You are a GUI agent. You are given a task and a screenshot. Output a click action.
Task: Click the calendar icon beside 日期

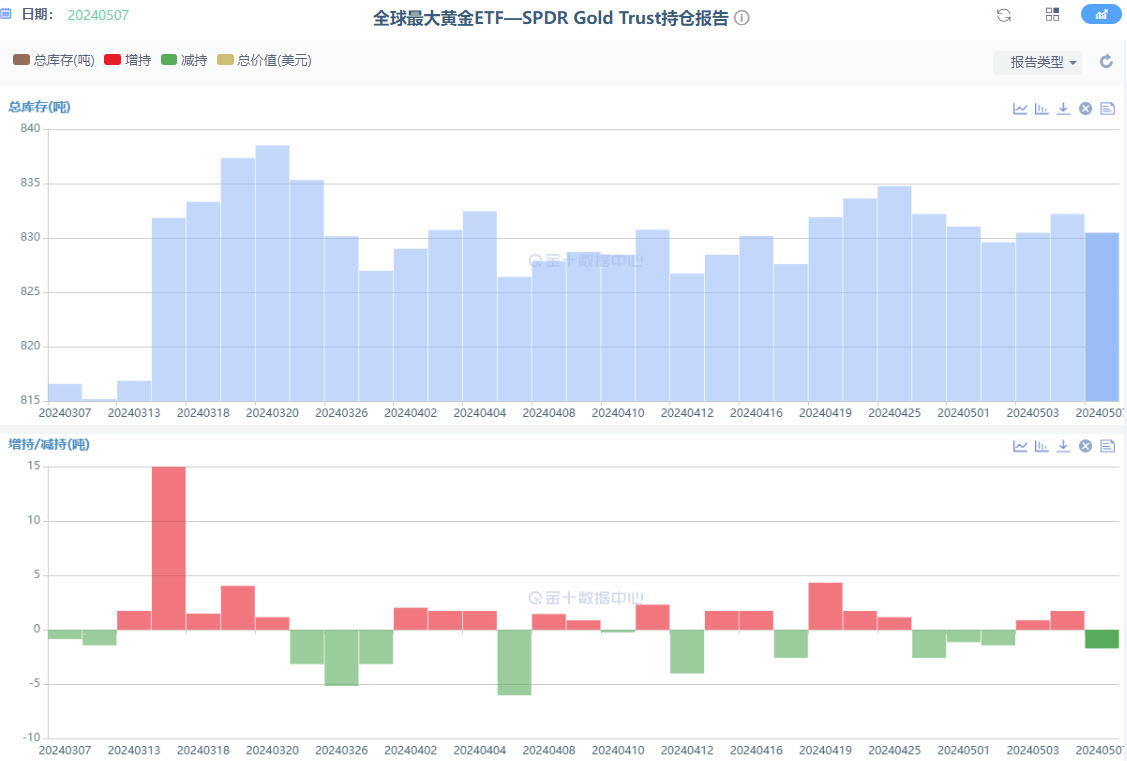click(x=6, y=14)
